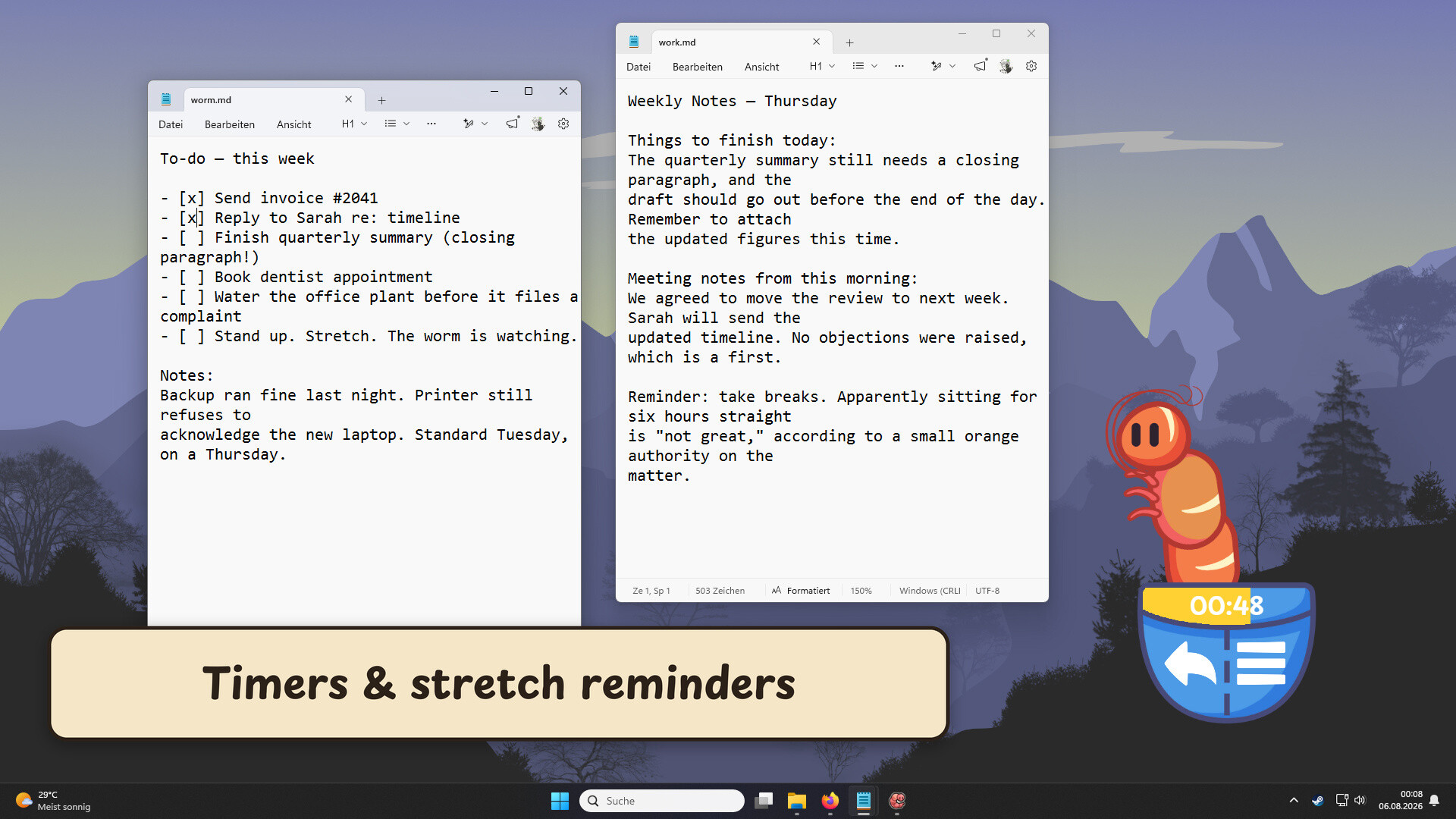Add a new tab in work.md window

pos(850,42)
